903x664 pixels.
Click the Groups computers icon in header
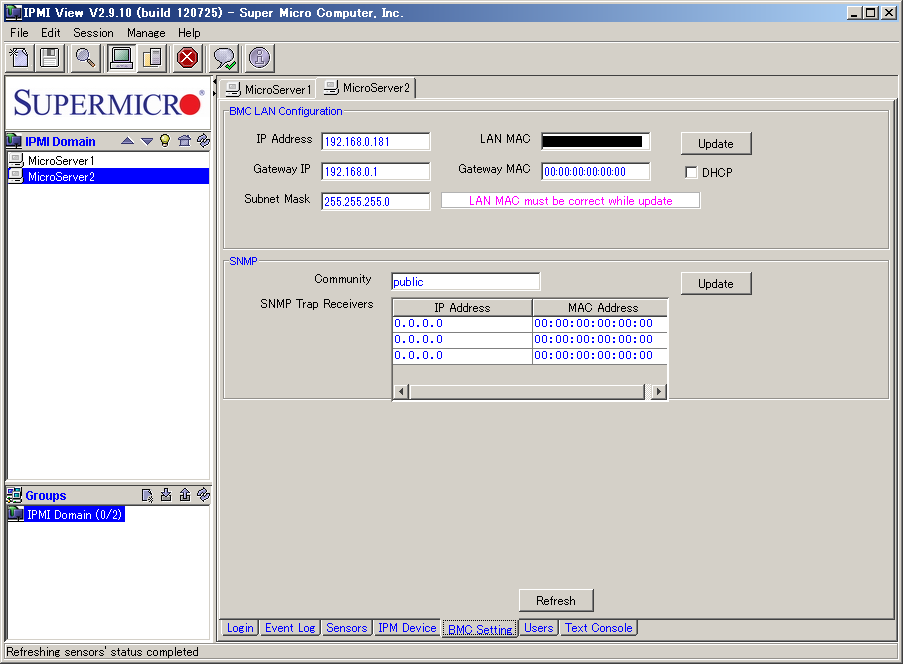(x=14, y=495)
